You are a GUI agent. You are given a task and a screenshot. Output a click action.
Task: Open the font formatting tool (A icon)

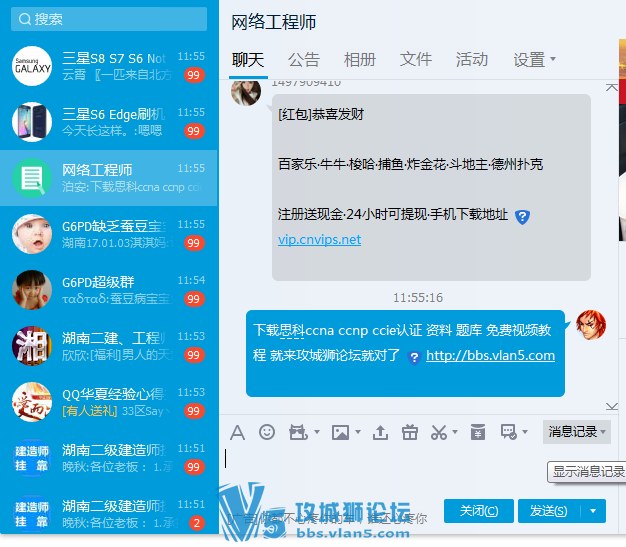[237, 432]
